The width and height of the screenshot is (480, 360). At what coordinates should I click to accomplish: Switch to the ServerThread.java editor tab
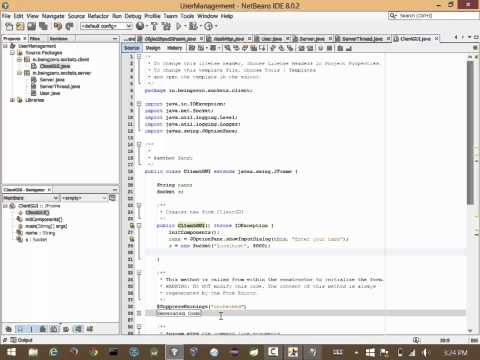(x=362, y=39)
